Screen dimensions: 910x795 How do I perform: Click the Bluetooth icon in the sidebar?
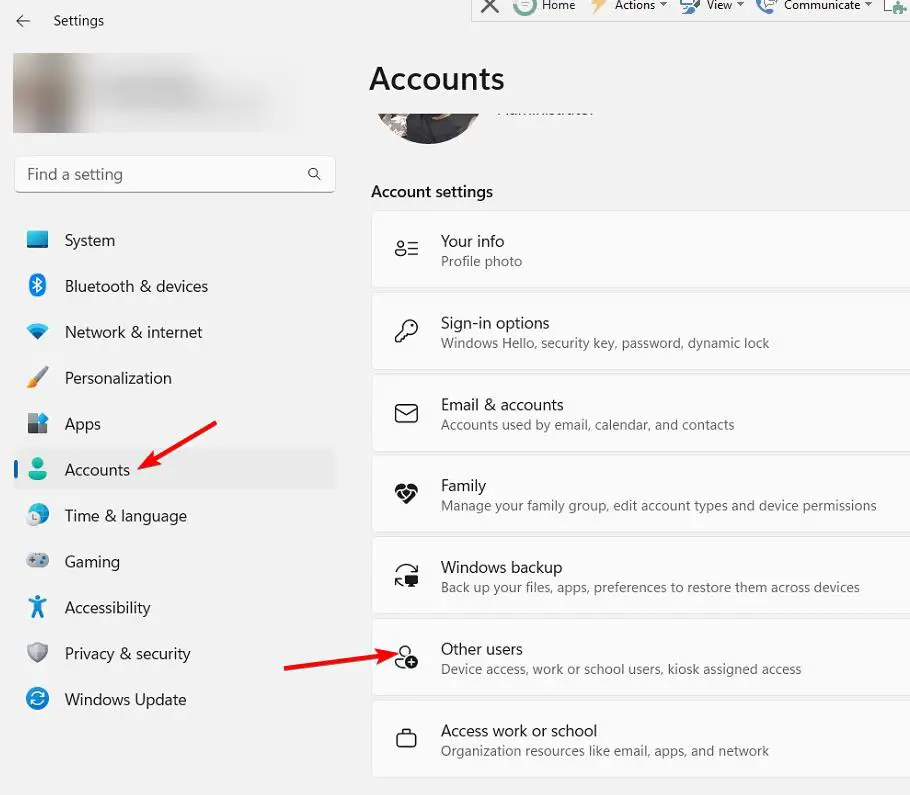point(38,286)
